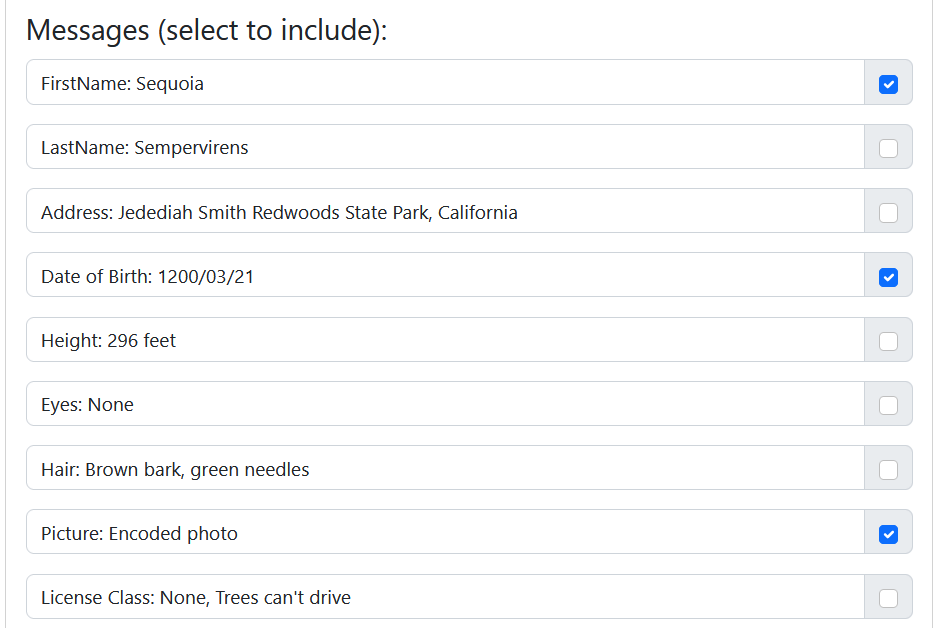934x628 pixels.
Task: Select the Date of Birth: 1200/03/21 field
Action: (x=445, y=277)
